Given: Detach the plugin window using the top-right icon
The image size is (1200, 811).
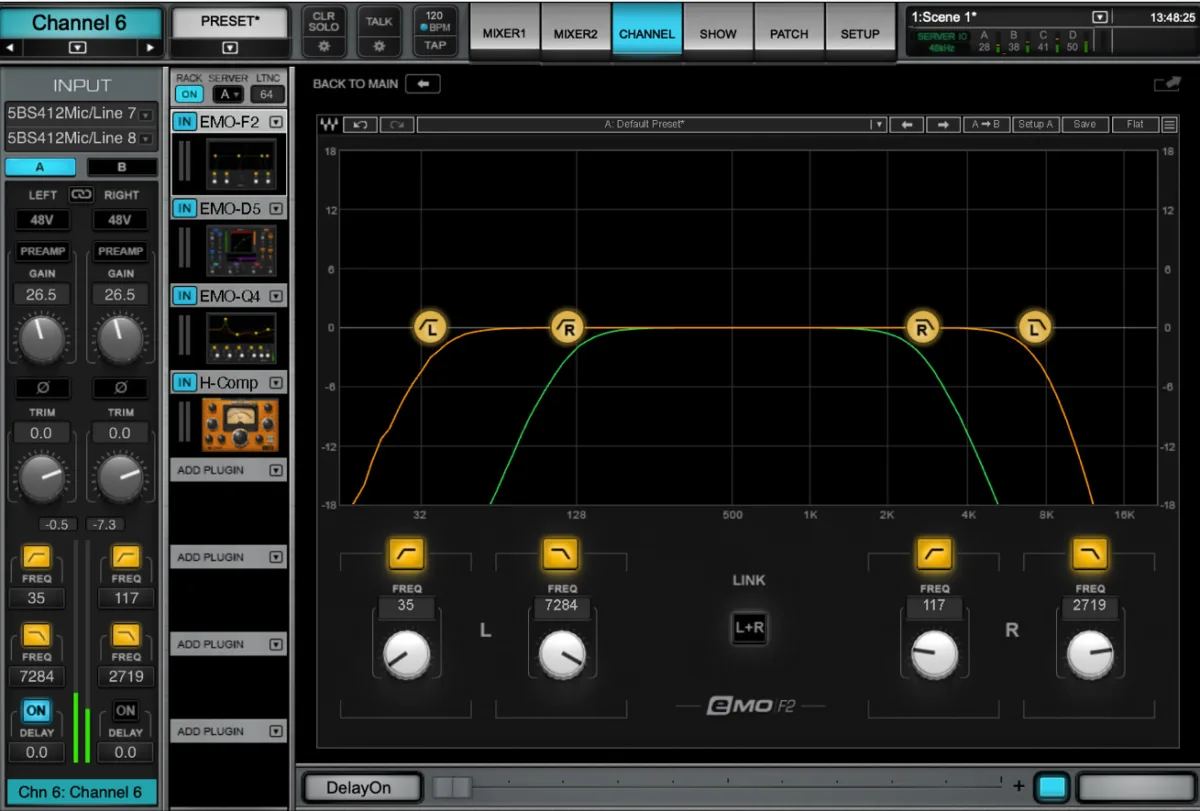Looking at the screenshot, I should click(1166, 85).
